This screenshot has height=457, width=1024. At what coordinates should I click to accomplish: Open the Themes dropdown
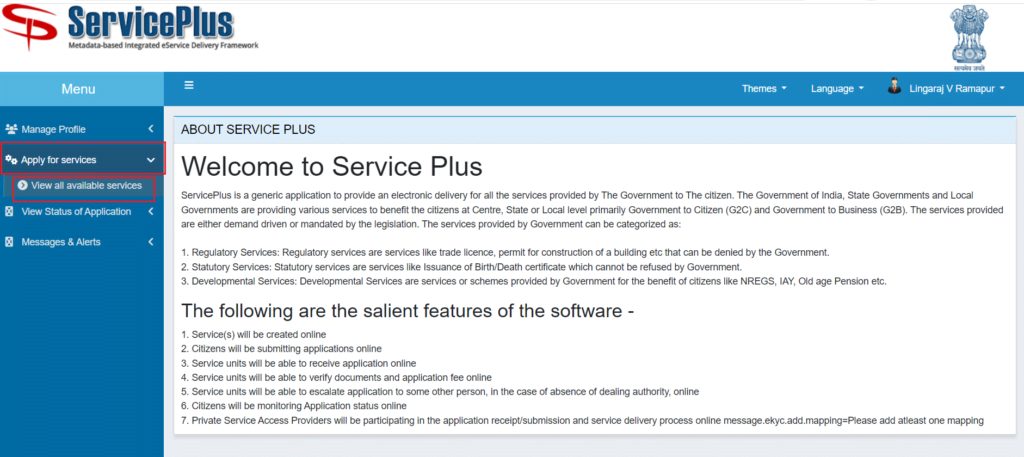(763, 89)
